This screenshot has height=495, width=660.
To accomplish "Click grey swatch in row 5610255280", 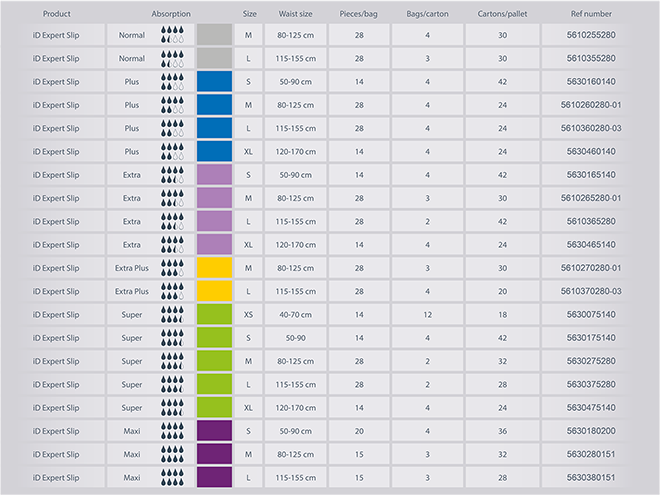I will [214, 35].
